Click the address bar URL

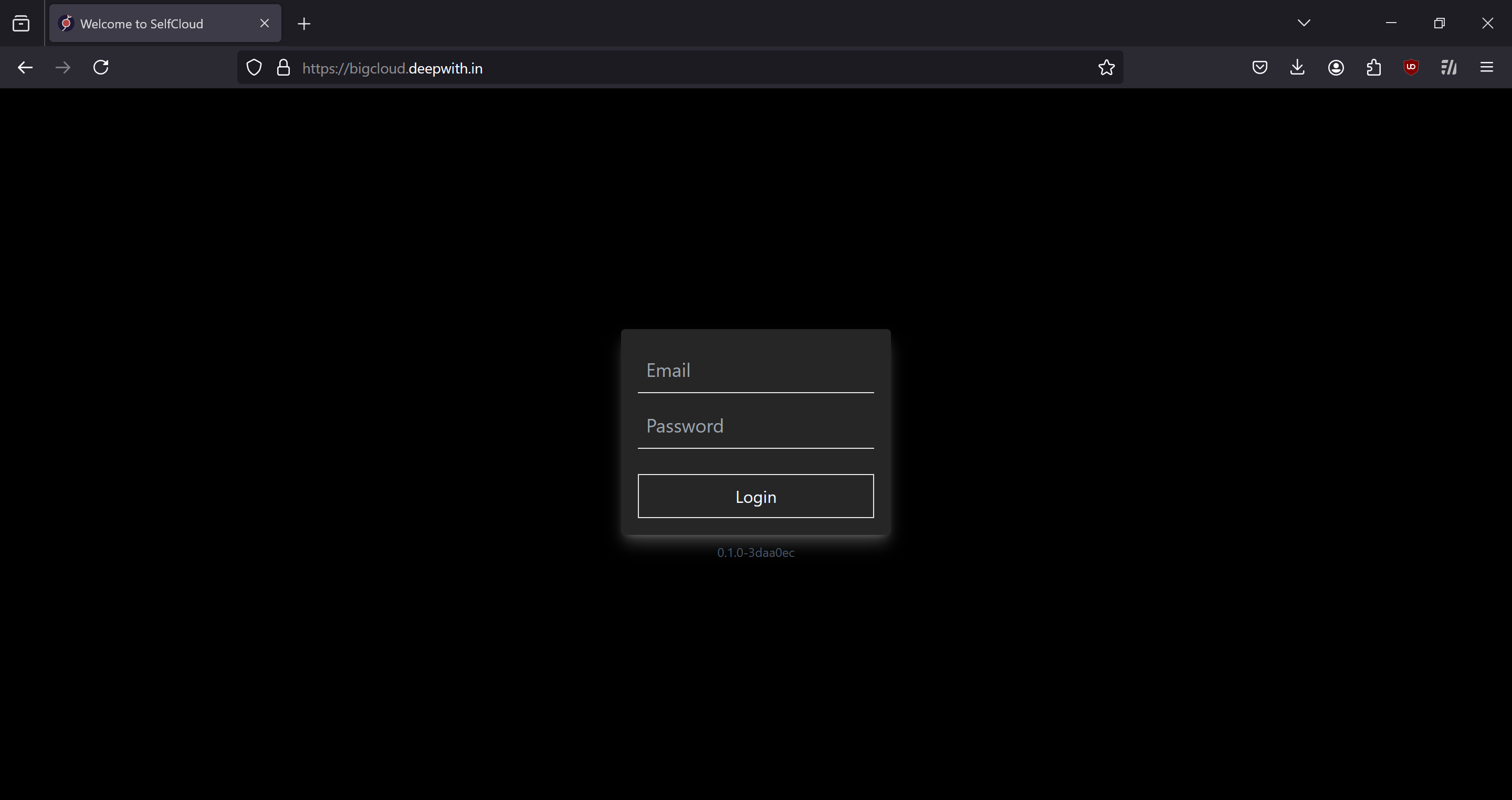tap(392, 68)
